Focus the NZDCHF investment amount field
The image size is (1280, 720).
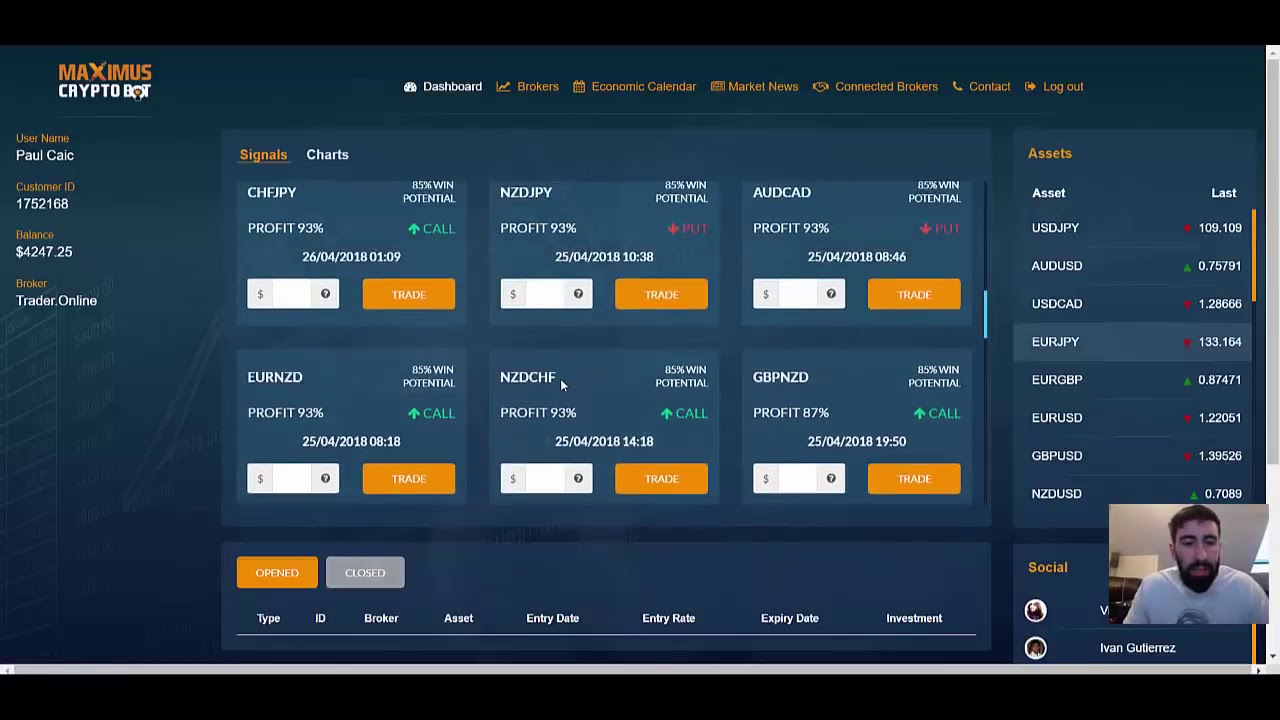point(543,479)
